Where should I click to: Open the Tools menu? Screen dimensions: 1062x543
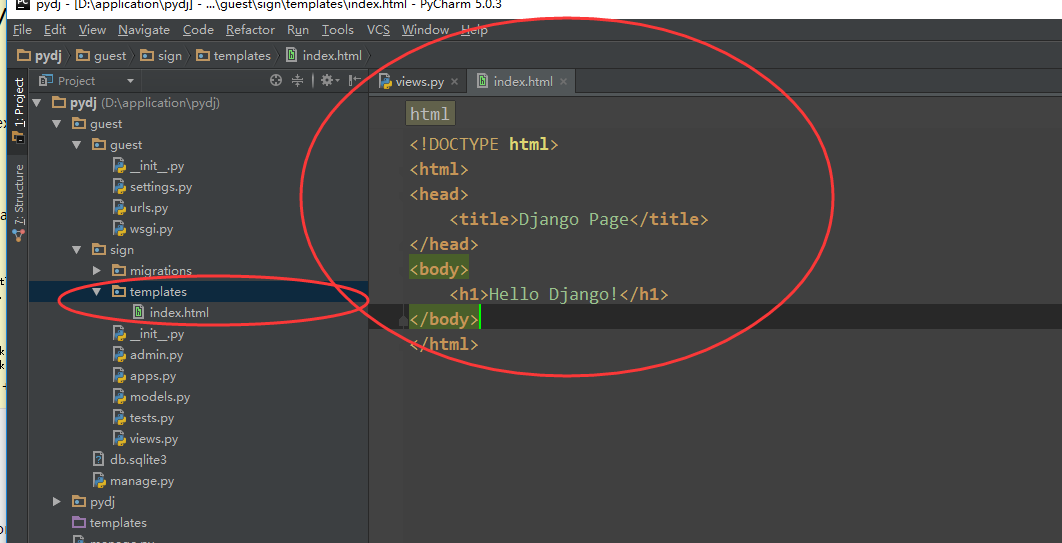point(337,30)
